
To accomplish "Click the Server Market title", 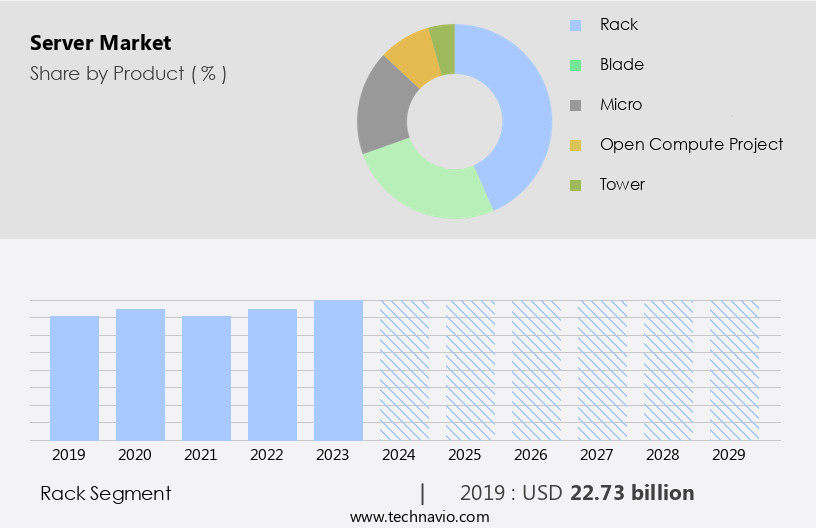I will tap(100, 43).
